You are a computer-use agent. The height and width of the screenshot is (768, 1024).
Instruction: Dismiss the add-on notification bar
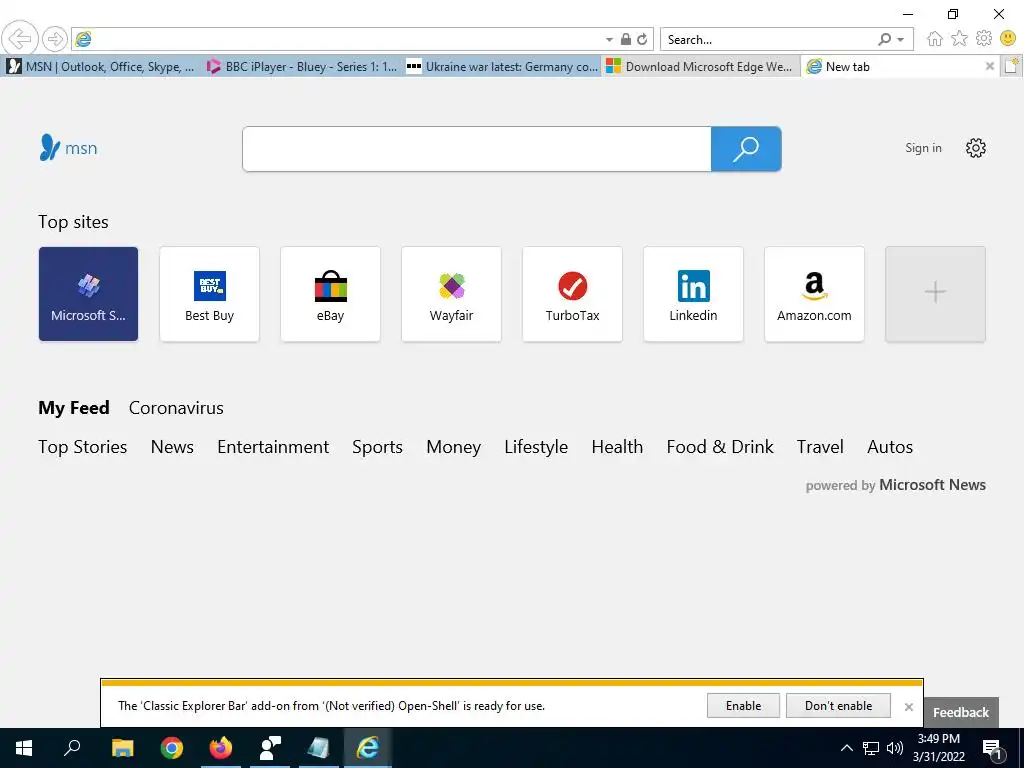click(908, 707)
